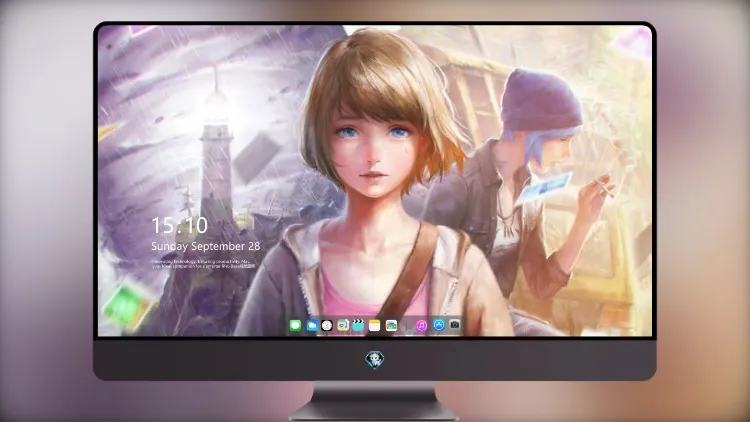750x422 pixels.
Task: Launch the Camera app from the dock
Action: (x=454, y=324)
